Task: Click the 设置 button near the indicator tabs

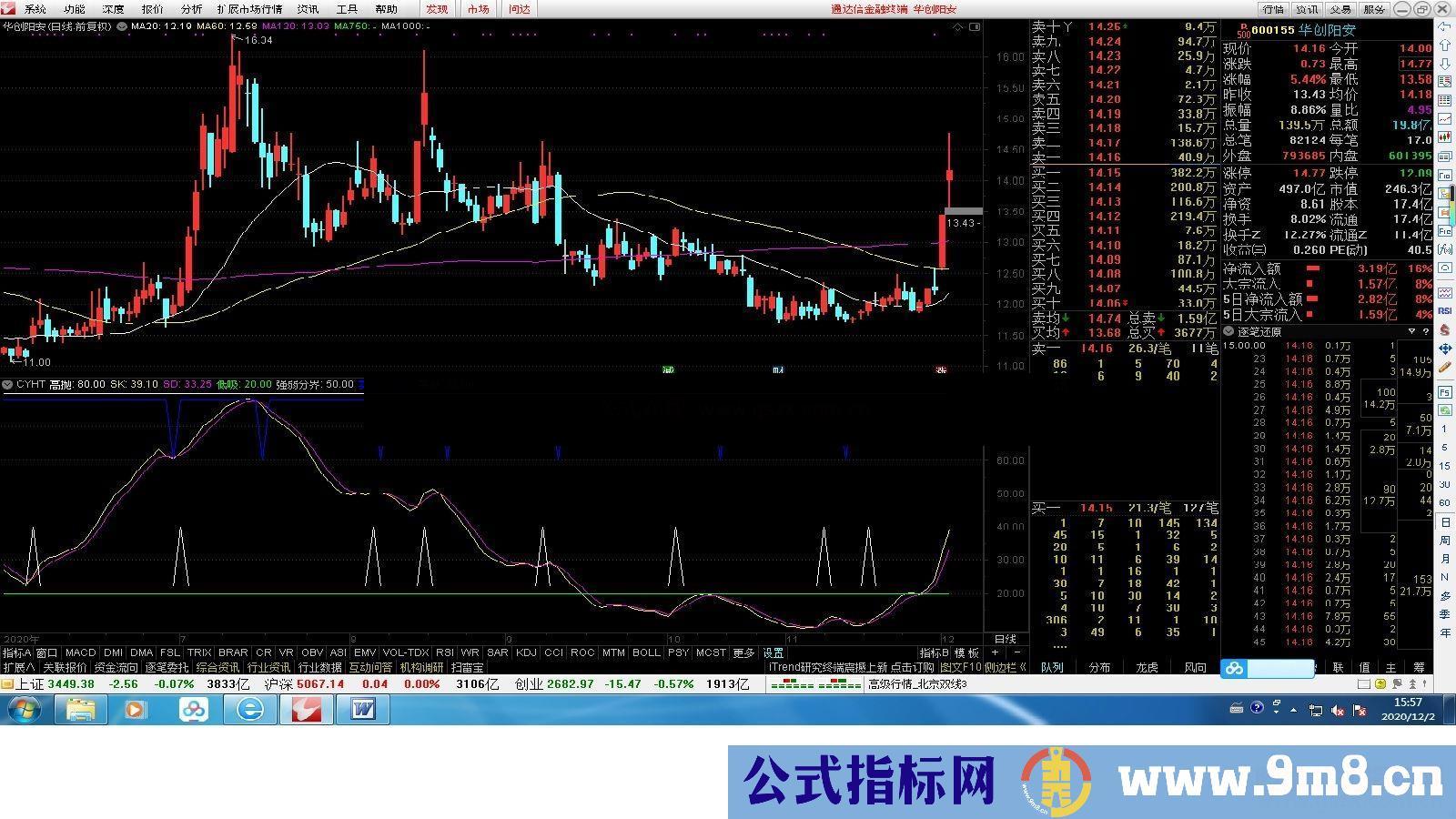Action: click(775, 653)
